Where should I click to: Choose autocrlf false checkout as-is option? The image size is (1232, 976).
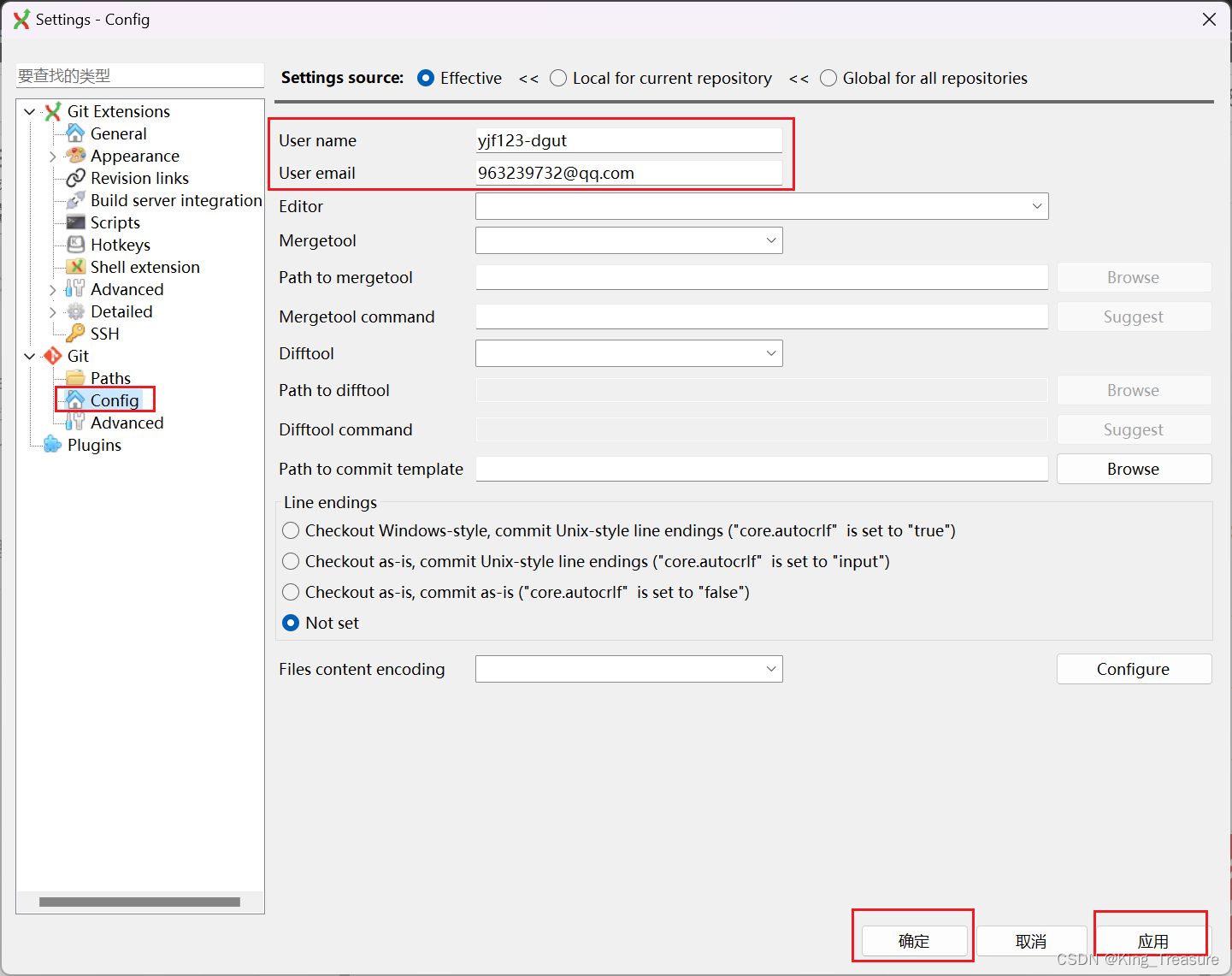click(291, 592)
